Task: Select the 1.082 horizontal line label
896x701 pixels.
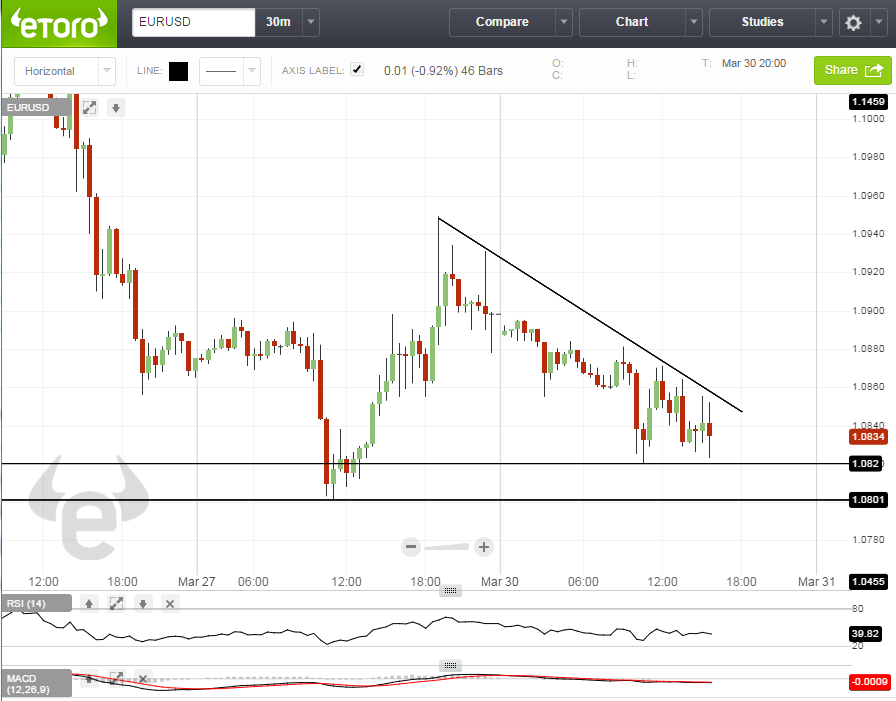Action: (865, 463)
